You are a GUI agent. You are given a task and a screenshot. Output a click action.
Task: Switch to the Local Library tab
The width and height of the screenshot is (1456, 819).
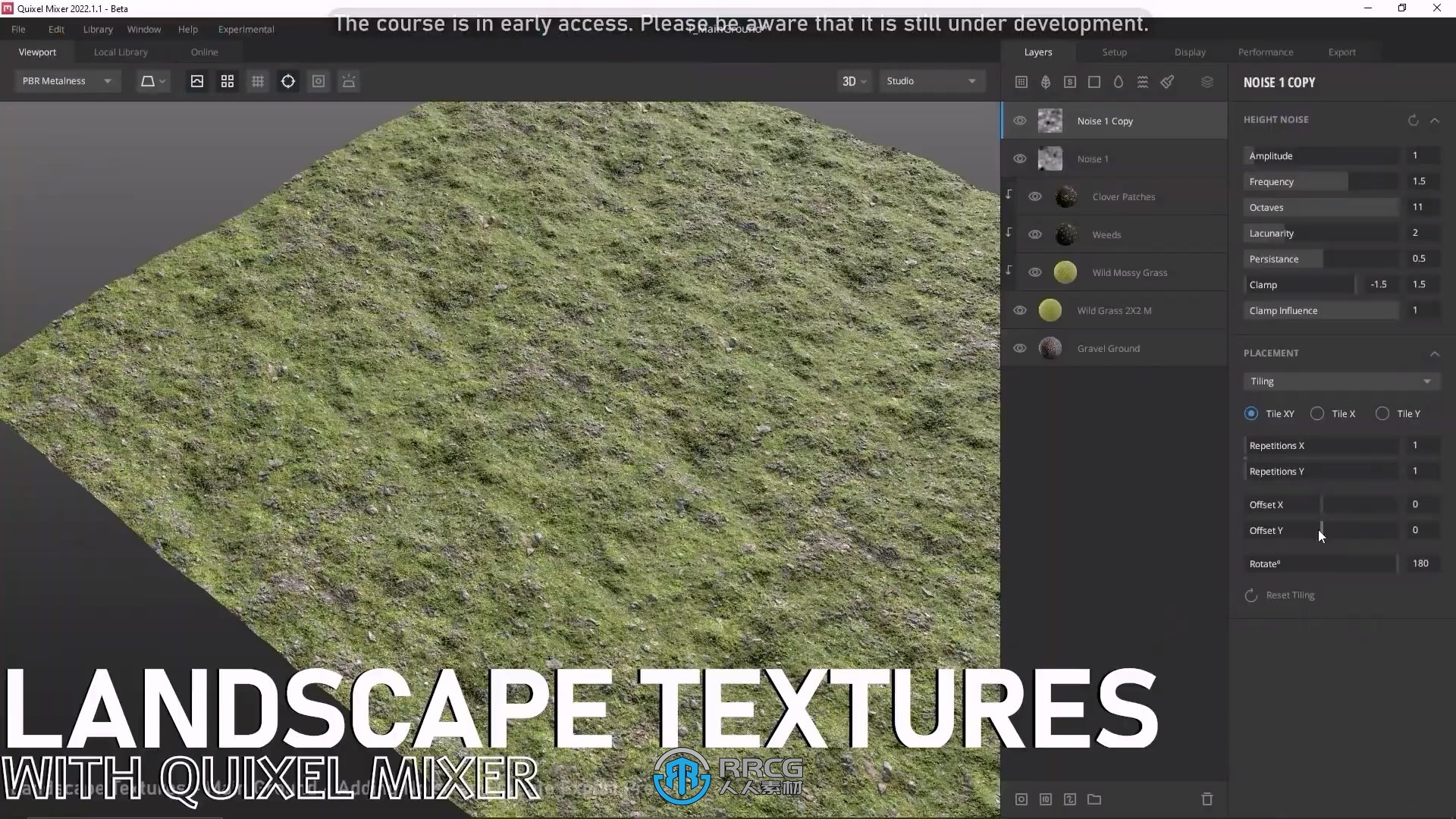(x=121, y=52)
